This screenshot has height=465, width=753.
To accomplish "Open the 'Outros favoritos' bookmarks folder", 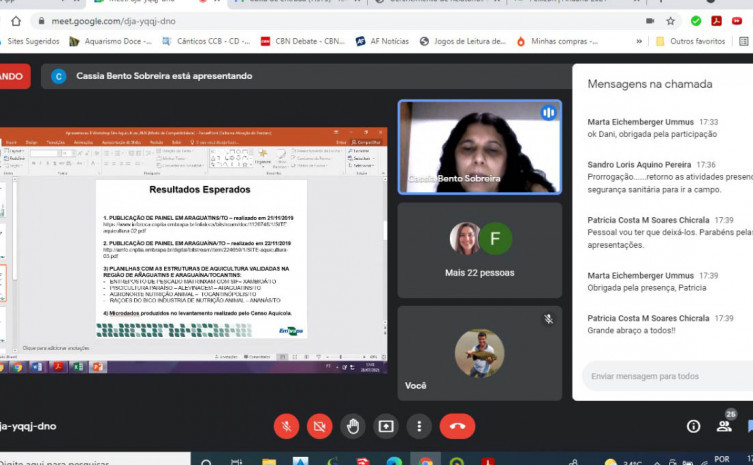I will pyautogui.click(x=690, y=41).
